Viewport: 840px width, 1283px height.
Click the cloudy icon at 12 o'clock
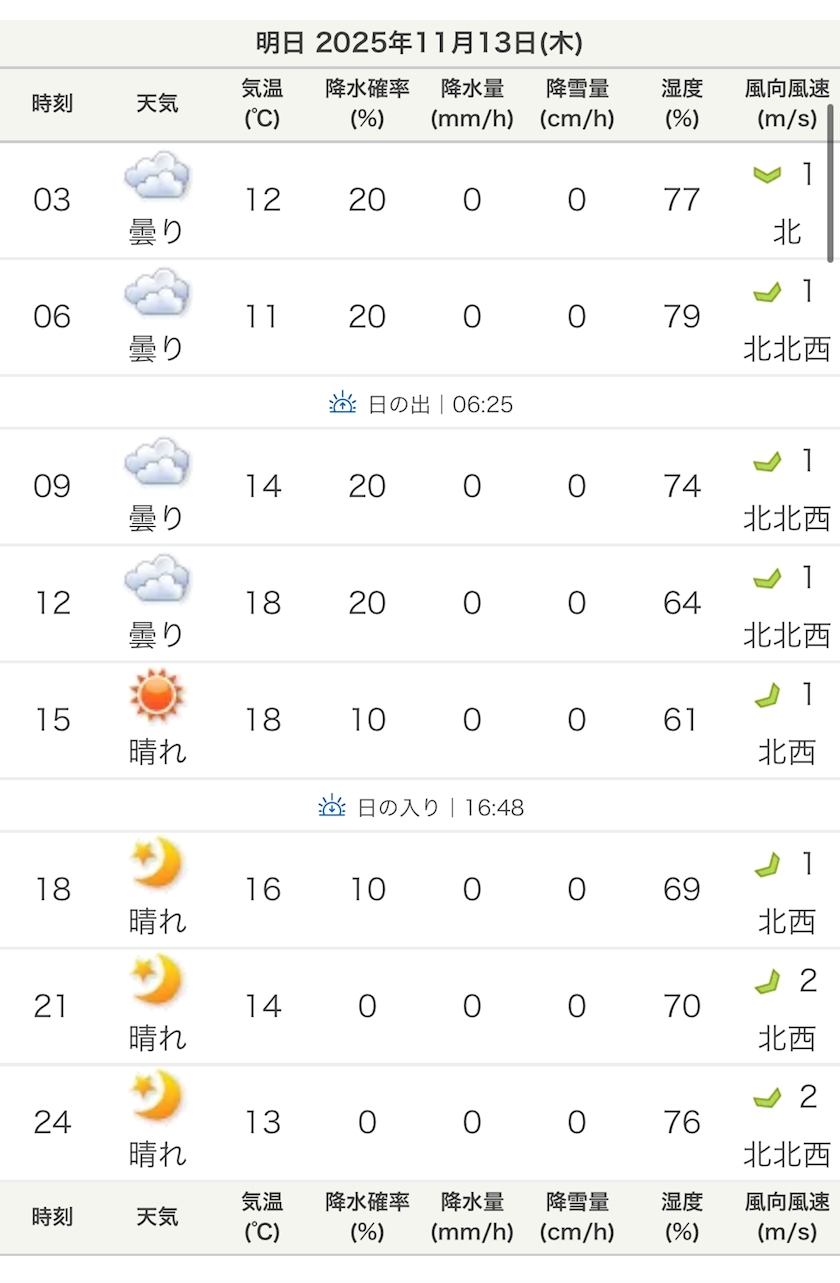pos(157,580)
